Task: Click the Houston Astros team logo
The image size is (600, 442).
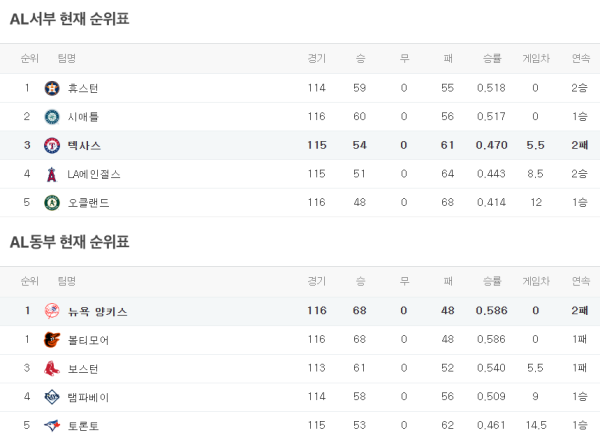Action: 52,88
